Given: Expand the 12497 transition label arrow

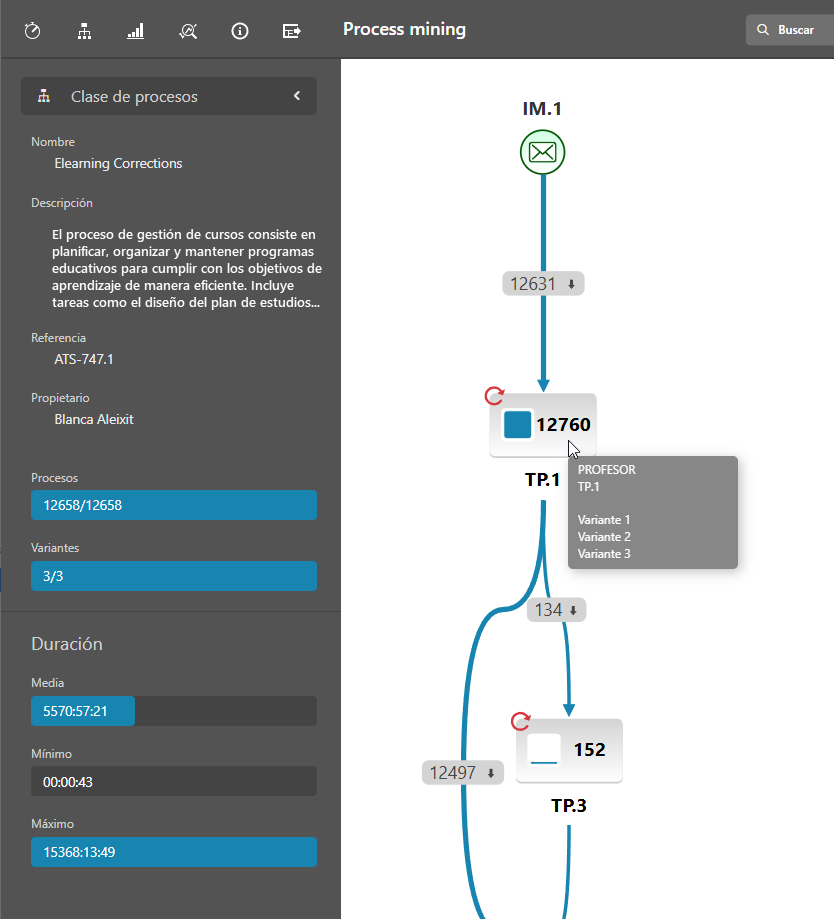Looking at the screenshot, I should click(490, 773).
